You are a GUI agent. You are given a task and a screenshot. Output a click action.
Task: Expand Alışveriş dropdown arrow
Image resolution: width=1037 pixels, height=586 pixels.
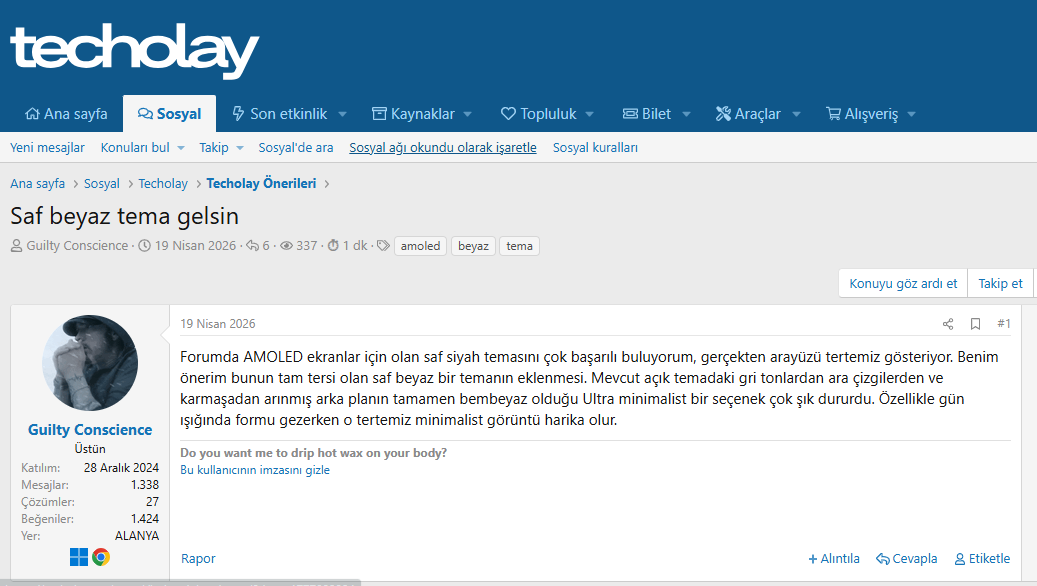[x=911, y=114]
